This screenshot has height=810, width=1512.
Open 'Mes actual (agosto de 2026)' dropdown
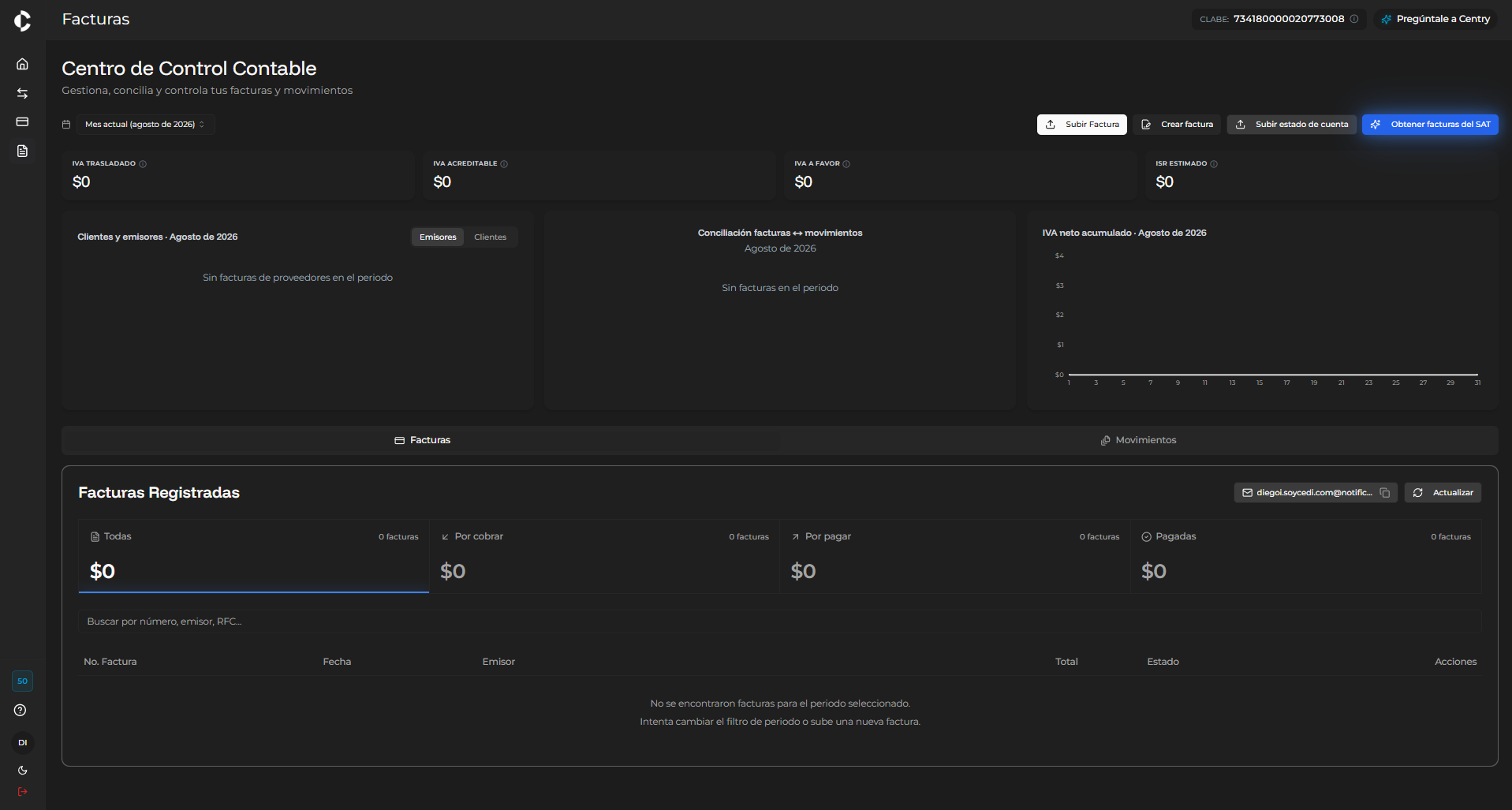click(x=145, y=125)
